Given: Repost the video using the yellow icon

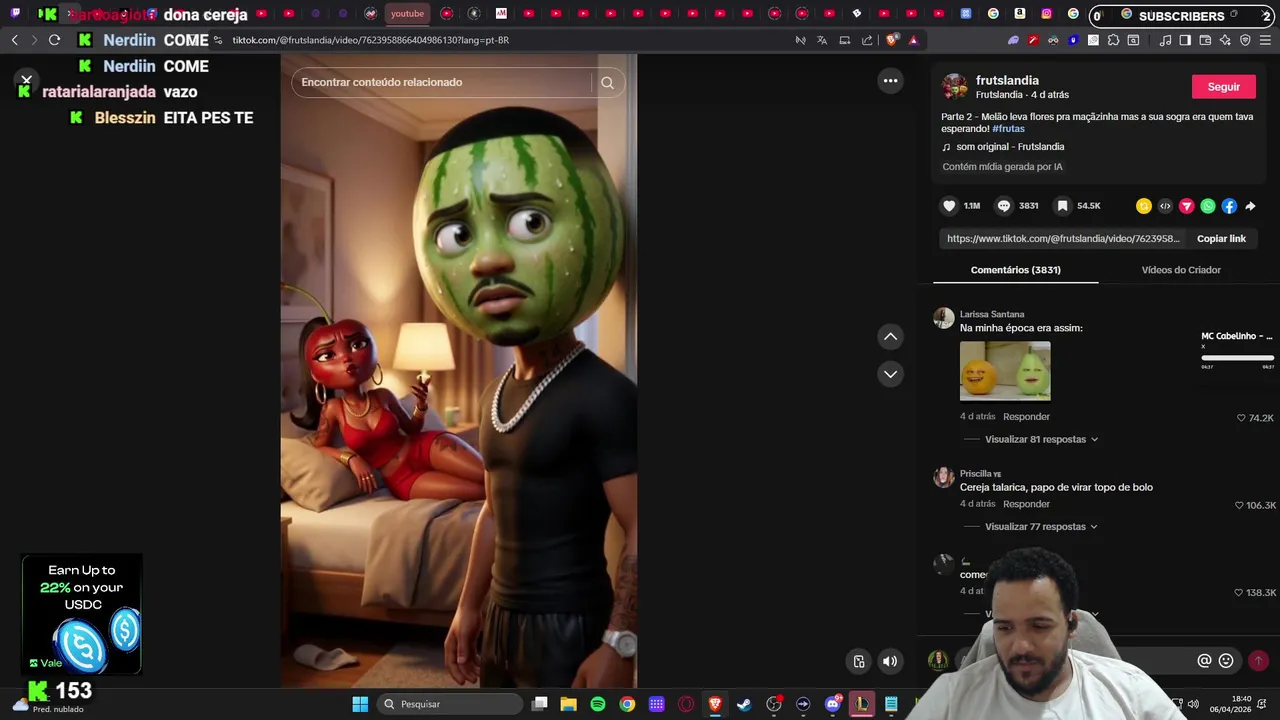Looking at the screenshot, I should 1144,206.
